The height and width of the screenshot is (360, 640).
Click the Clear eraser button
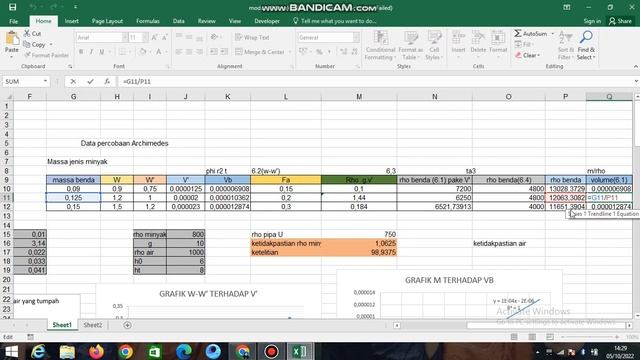[x=527, y=55]
